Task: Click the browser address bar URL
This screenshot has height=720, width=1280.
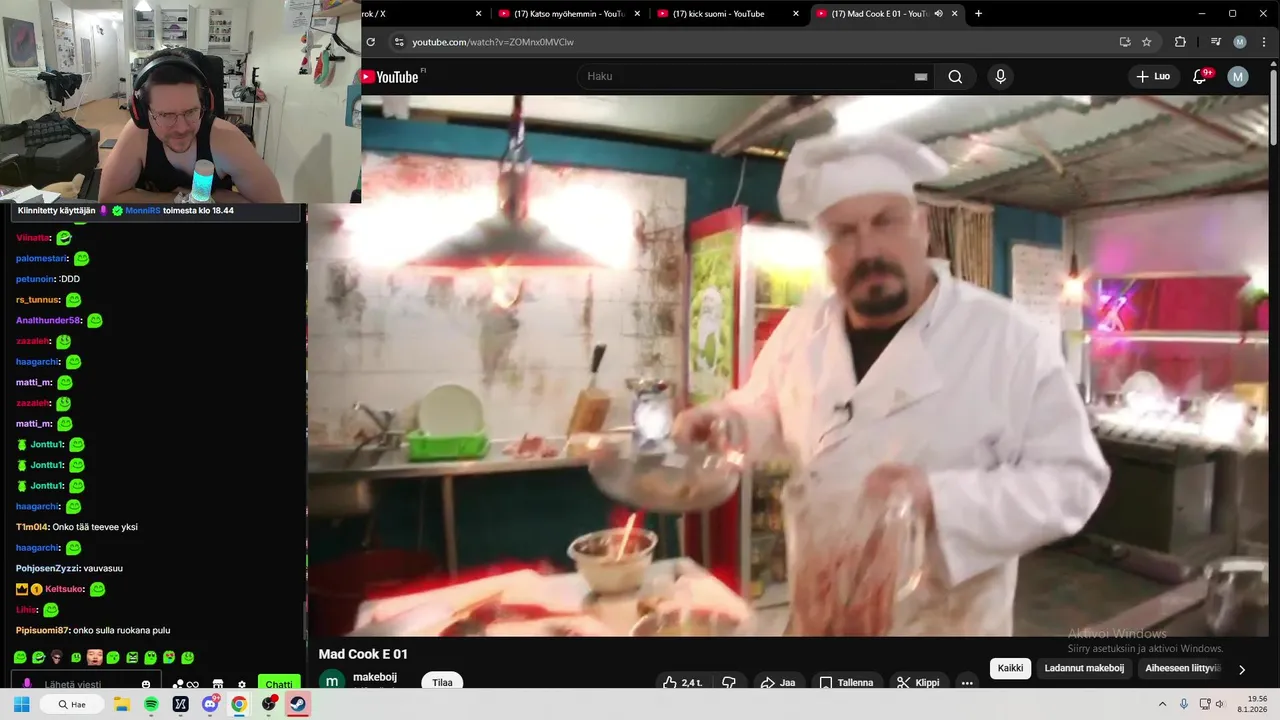Action: click(x=492, y=42)
